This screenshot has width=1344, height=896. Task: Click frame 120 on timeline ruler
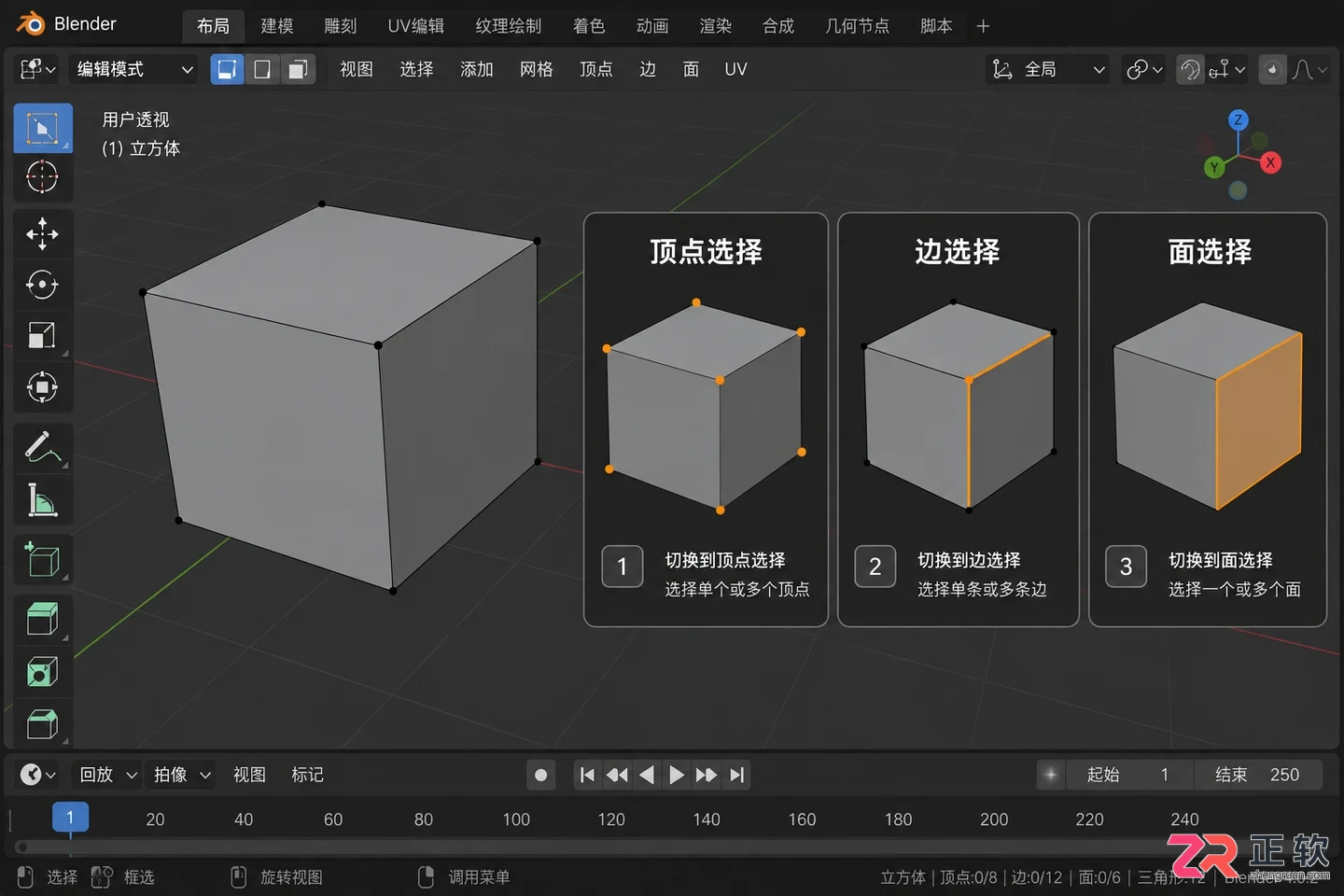(x=611, y=819)
